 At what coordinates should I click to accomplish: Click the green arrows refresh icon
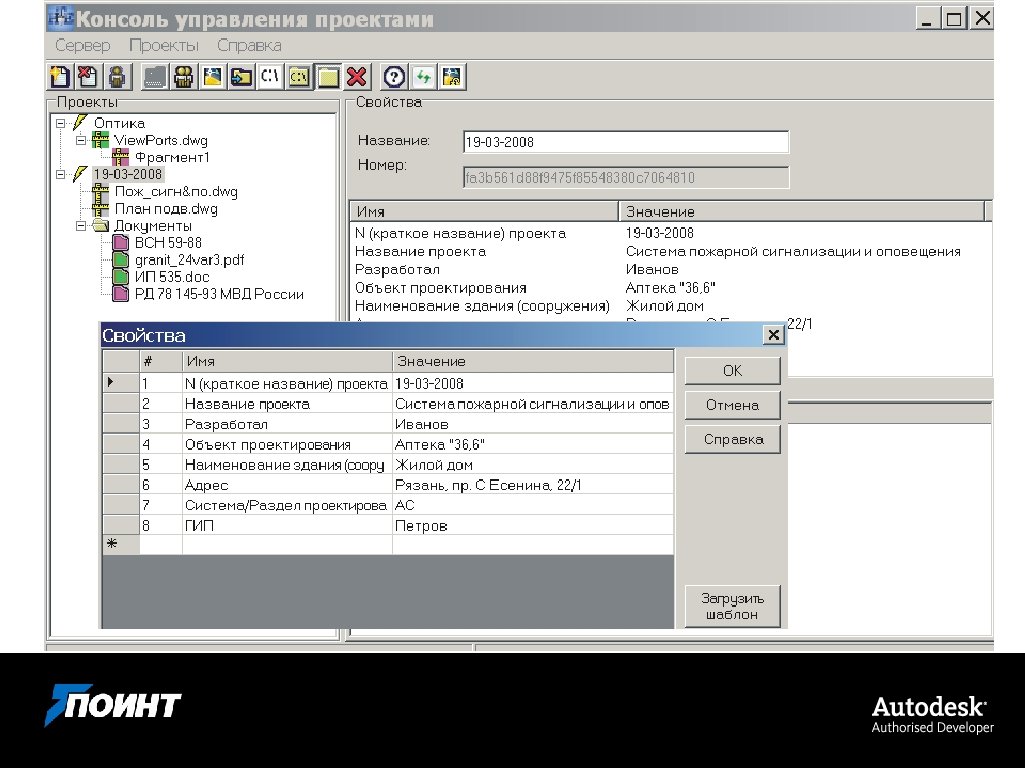[423, 77]
